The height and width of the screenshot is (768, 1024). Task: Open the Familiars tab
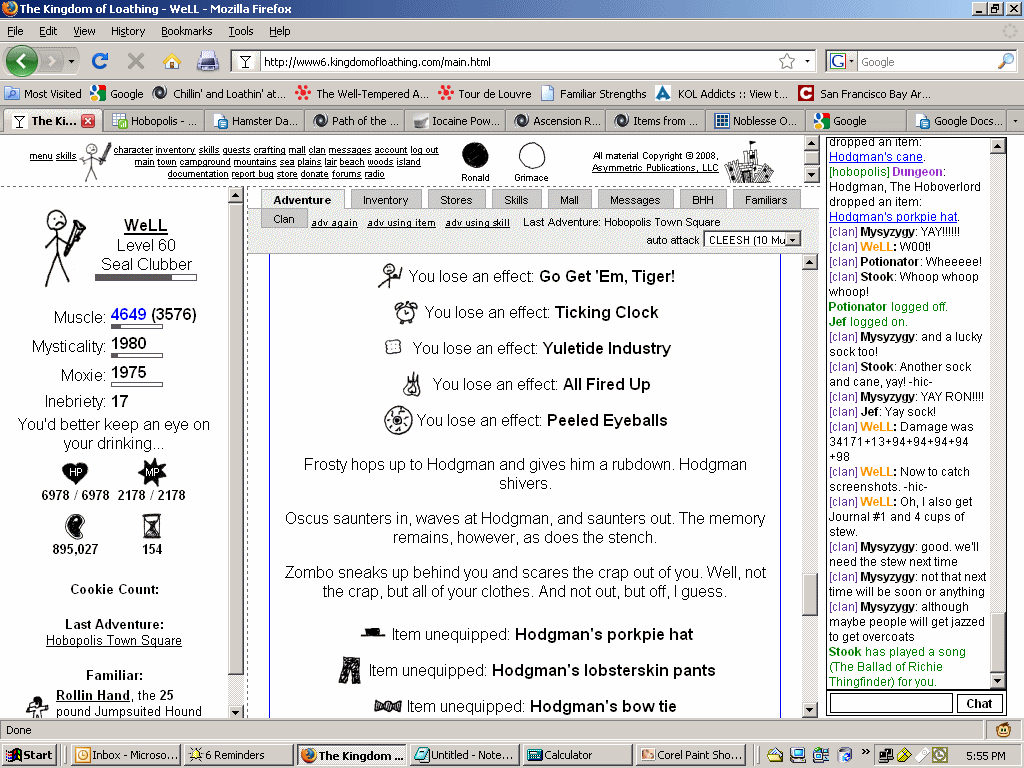[766, 200]
